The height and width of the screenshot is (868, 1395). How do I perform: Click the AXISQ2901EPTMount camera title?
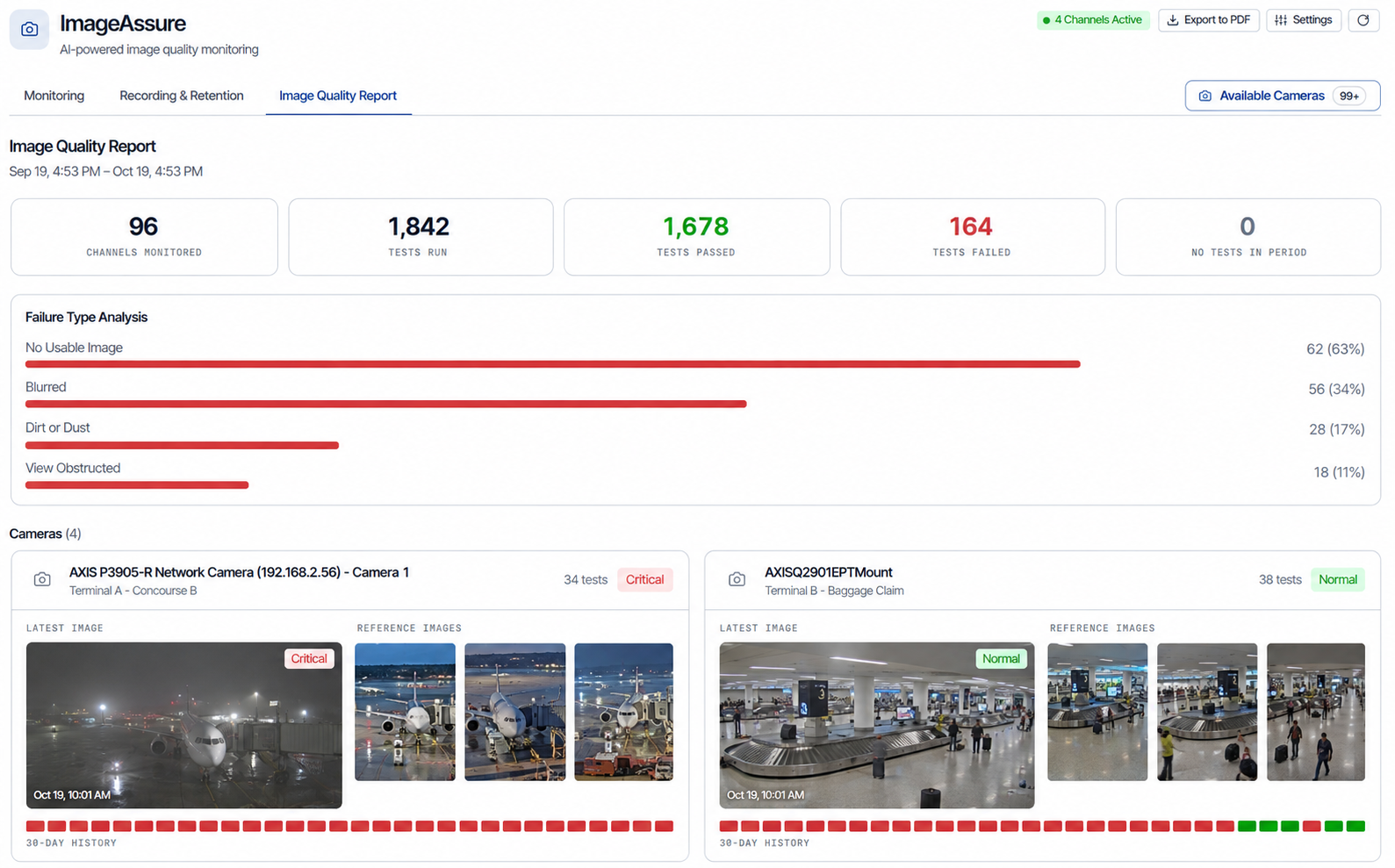pyautogui.click(x=829, y=572)
